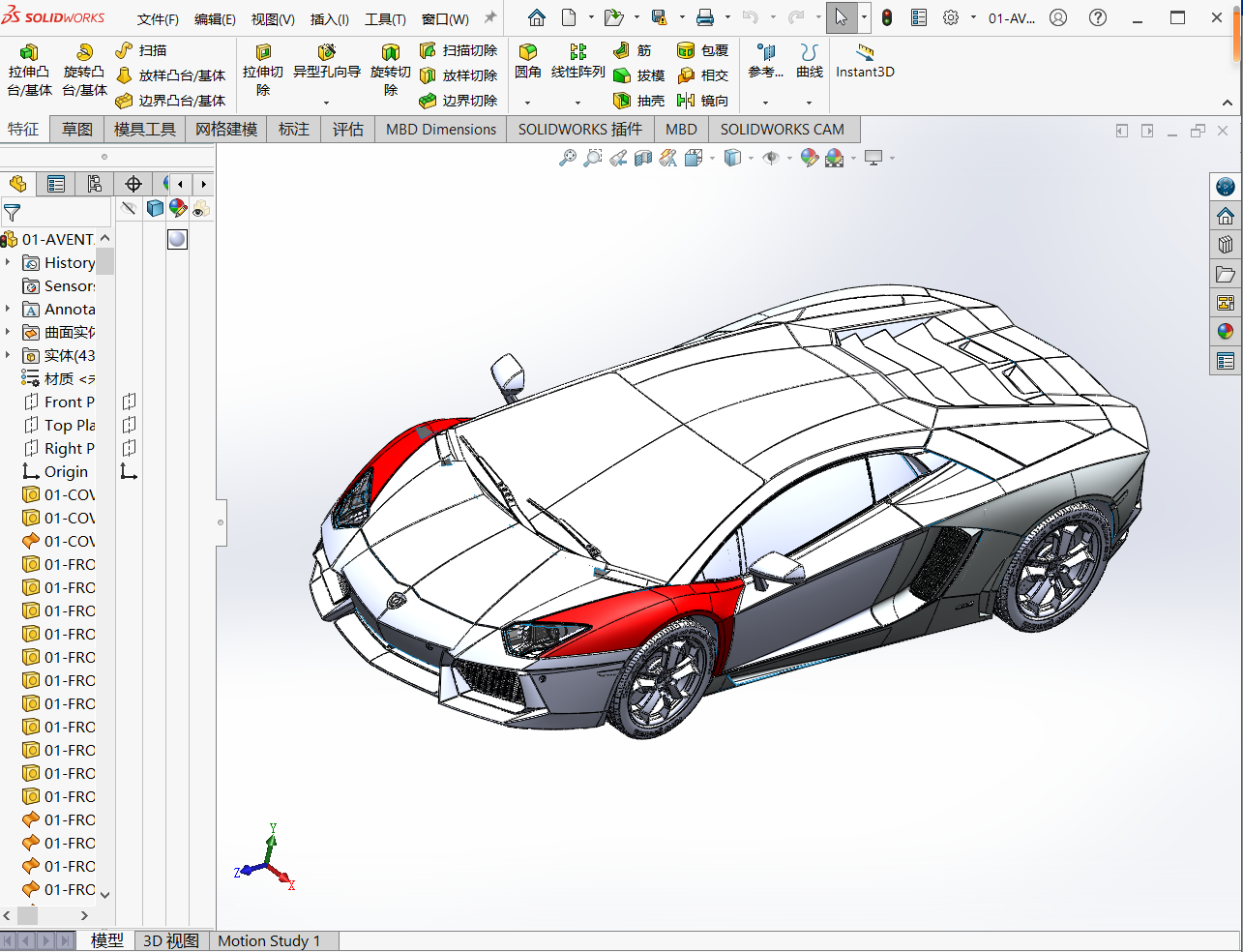Select the Extruded Boss/Base (拉伸凸台/基体) tool
This screenshot has width=1243, height=952.
pyautogui.click(x=30, y=71)
